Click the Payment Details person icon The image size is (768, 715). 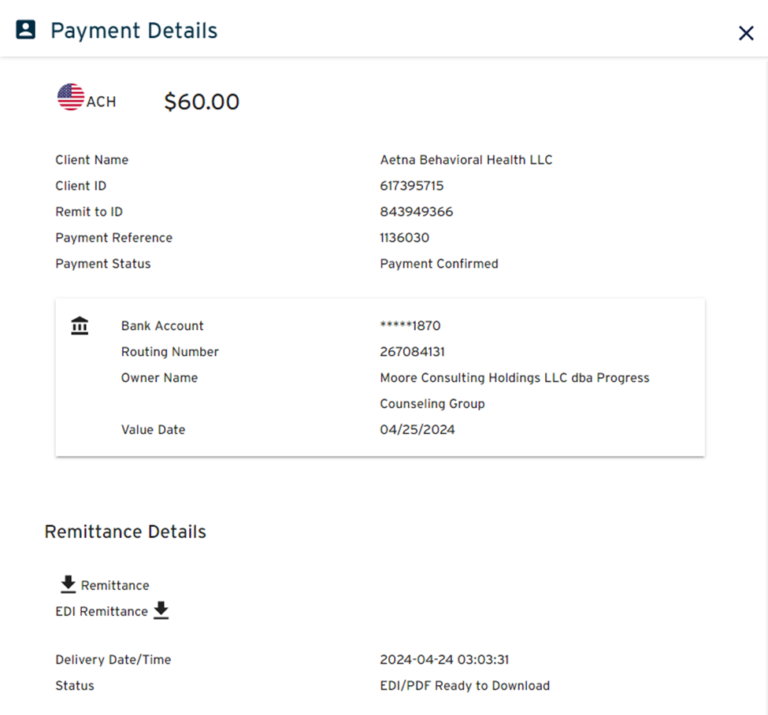[x=26, y=30]
